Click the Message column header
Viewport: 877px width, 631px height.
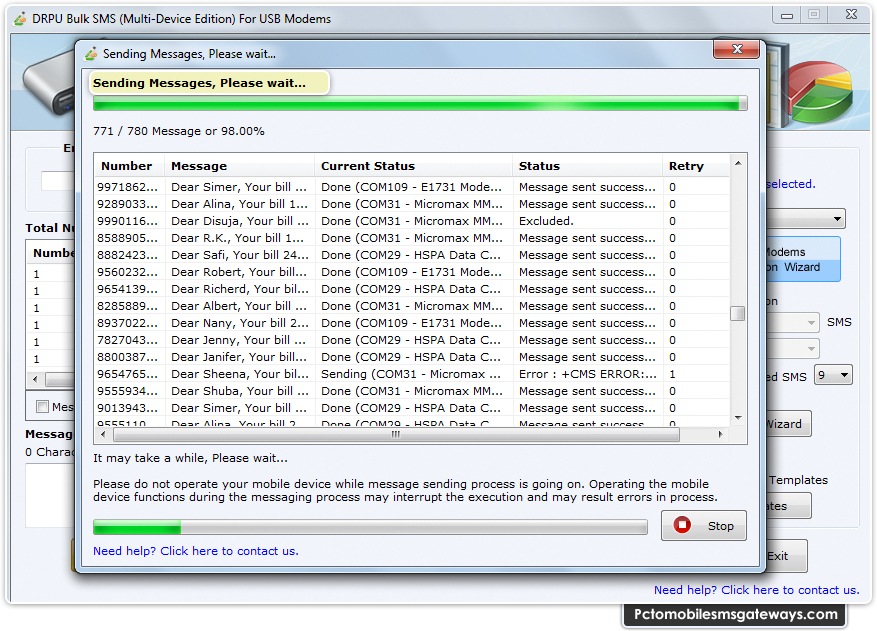click(239, 166)
